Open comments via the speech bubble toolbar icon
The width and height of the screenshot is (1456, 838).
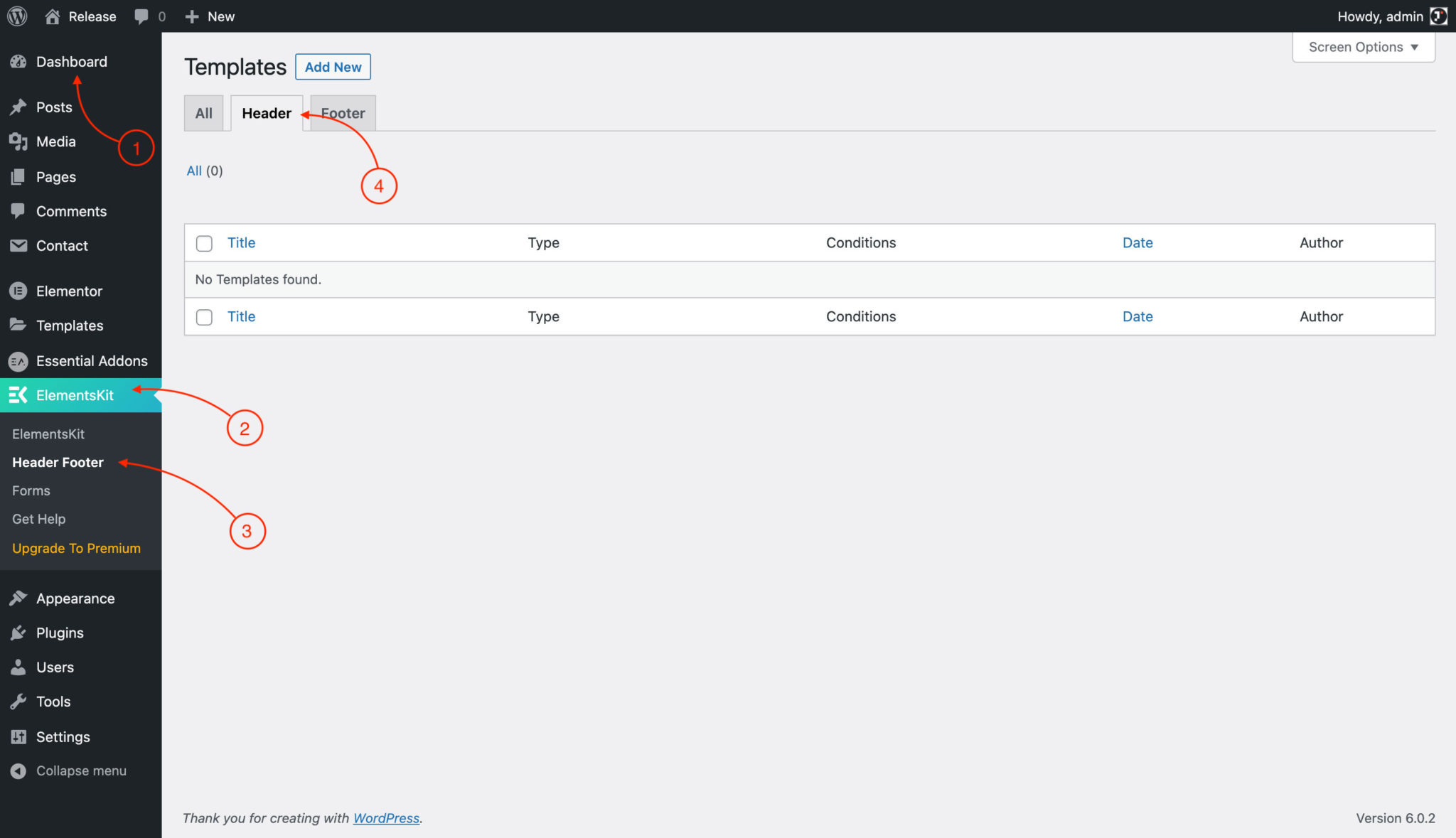click(139, 16)
